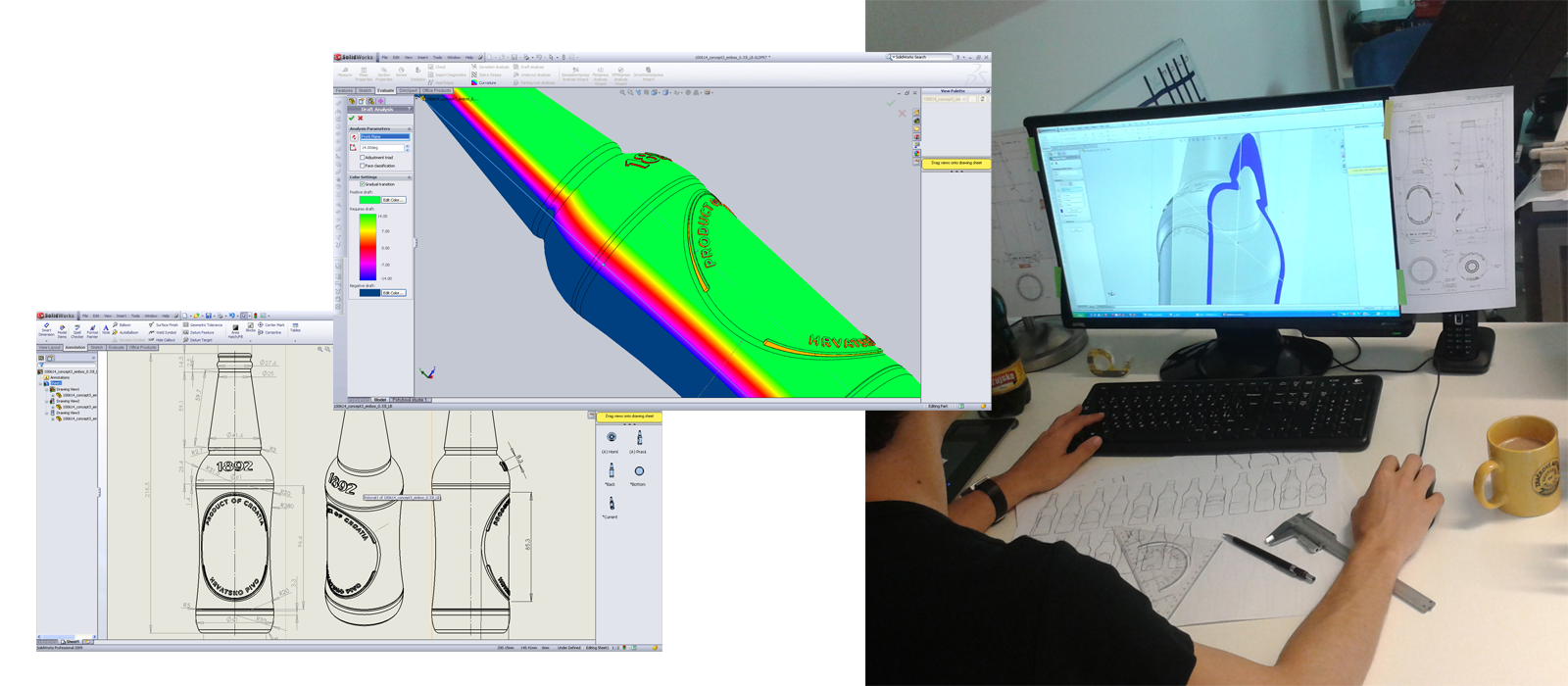Click green checkmark to accept Draft Analysis
The image size is (1568, 686).
point(352,118)
